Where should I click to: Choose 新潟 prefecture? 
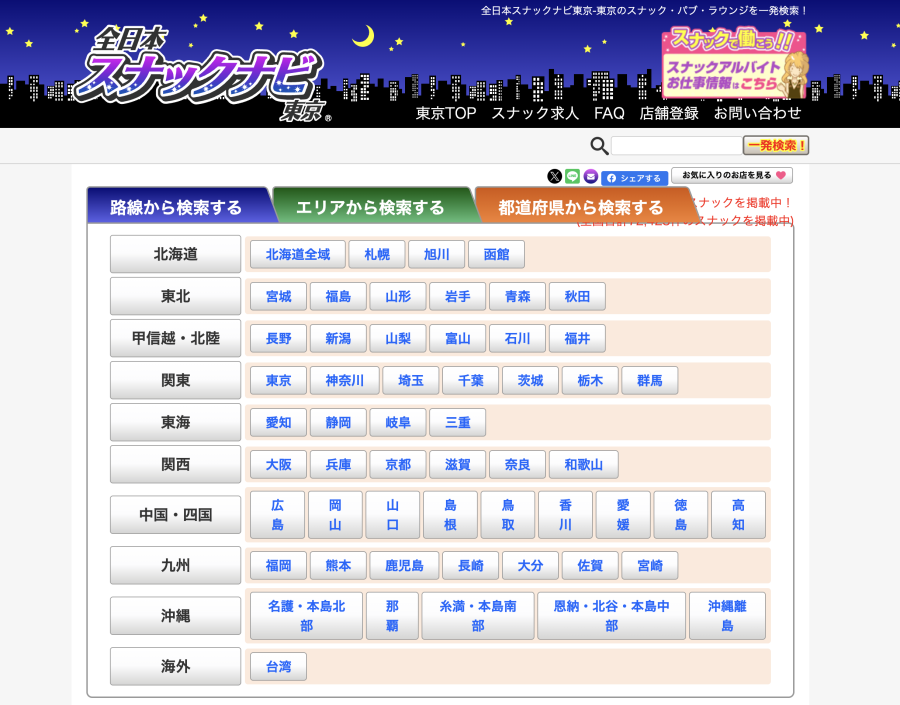(x=338, y=339)
